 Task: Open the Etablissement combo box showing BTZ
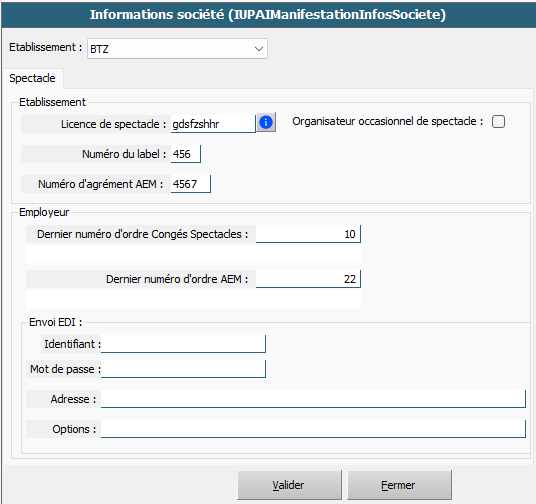177,49
